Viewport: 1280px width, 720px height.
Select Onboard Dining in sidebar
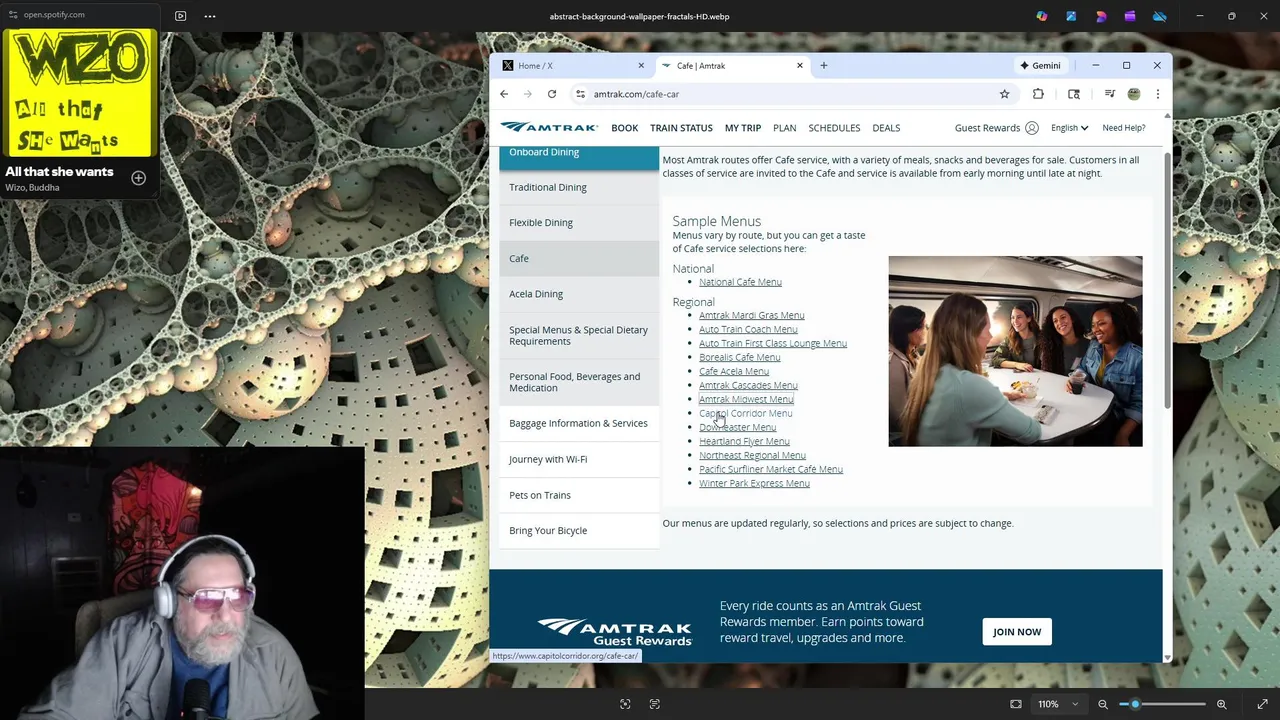(x=579, y=157)
